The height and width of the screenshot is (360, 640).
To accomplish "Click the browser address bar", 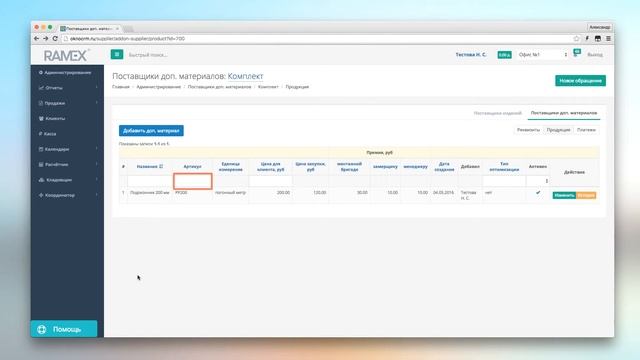I will [x=318, y=38].
